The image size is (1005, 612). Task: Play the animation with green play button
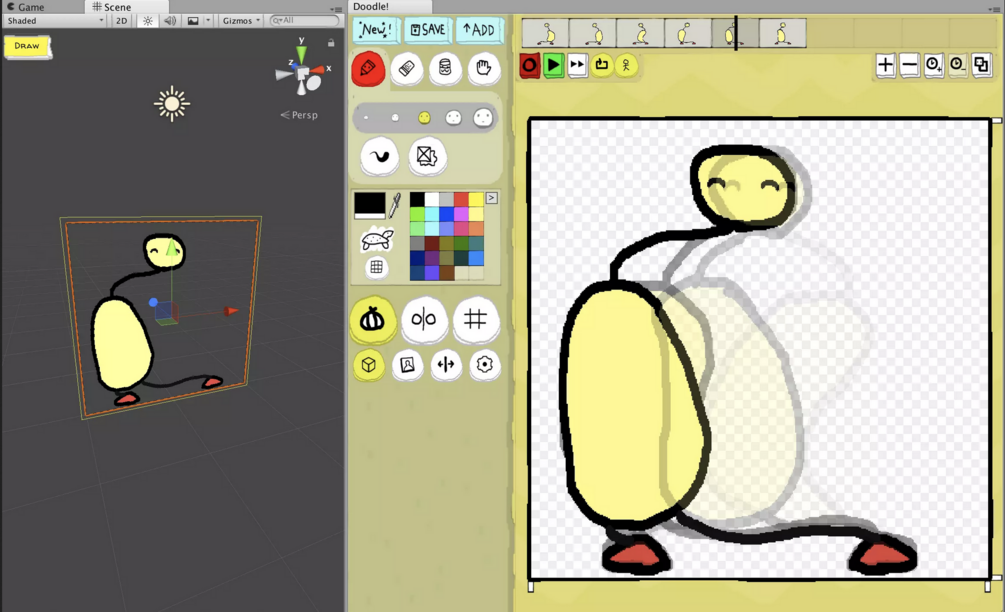point(553,65)
